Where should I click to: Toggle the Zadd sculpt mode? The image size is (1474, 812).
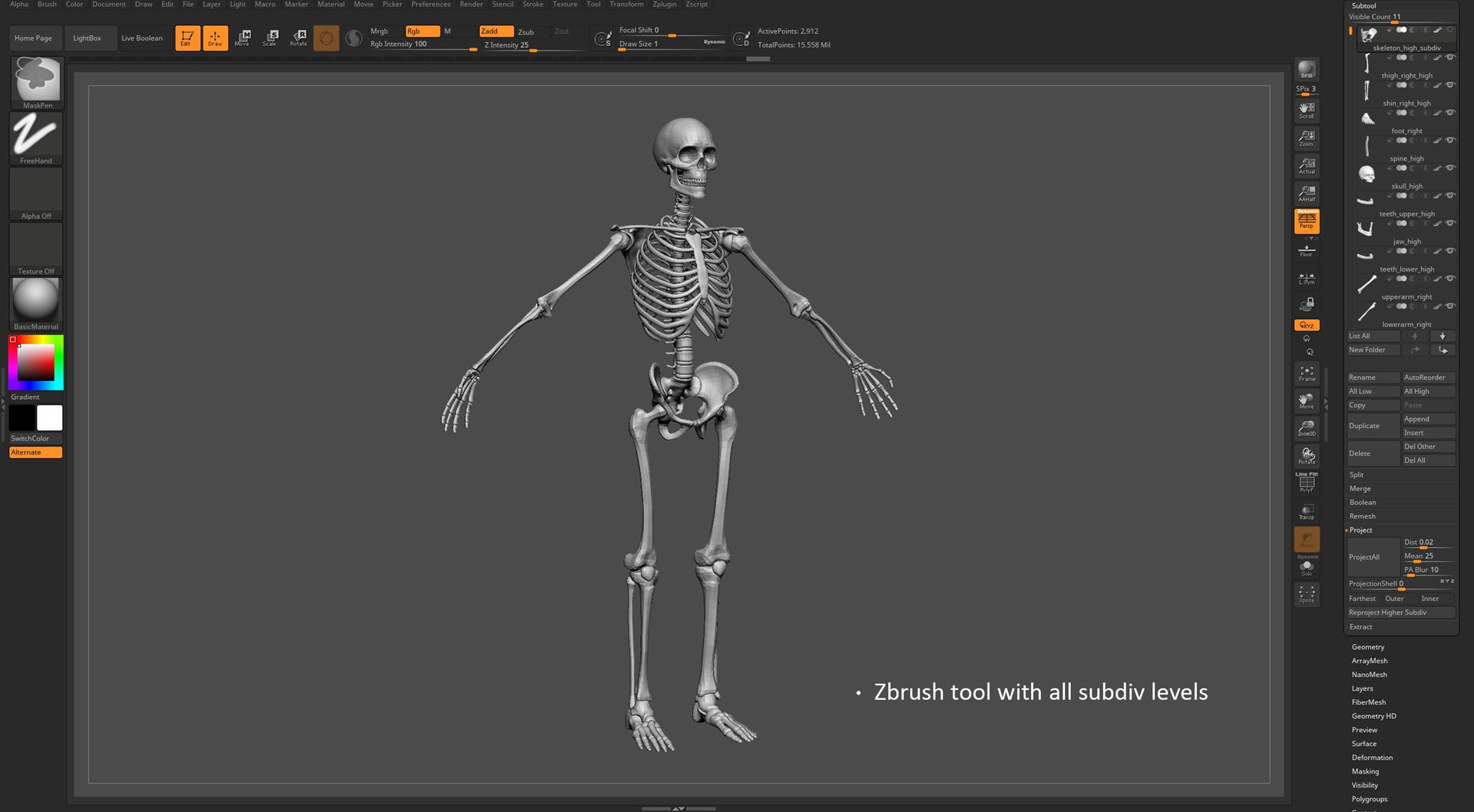[496, 31]
